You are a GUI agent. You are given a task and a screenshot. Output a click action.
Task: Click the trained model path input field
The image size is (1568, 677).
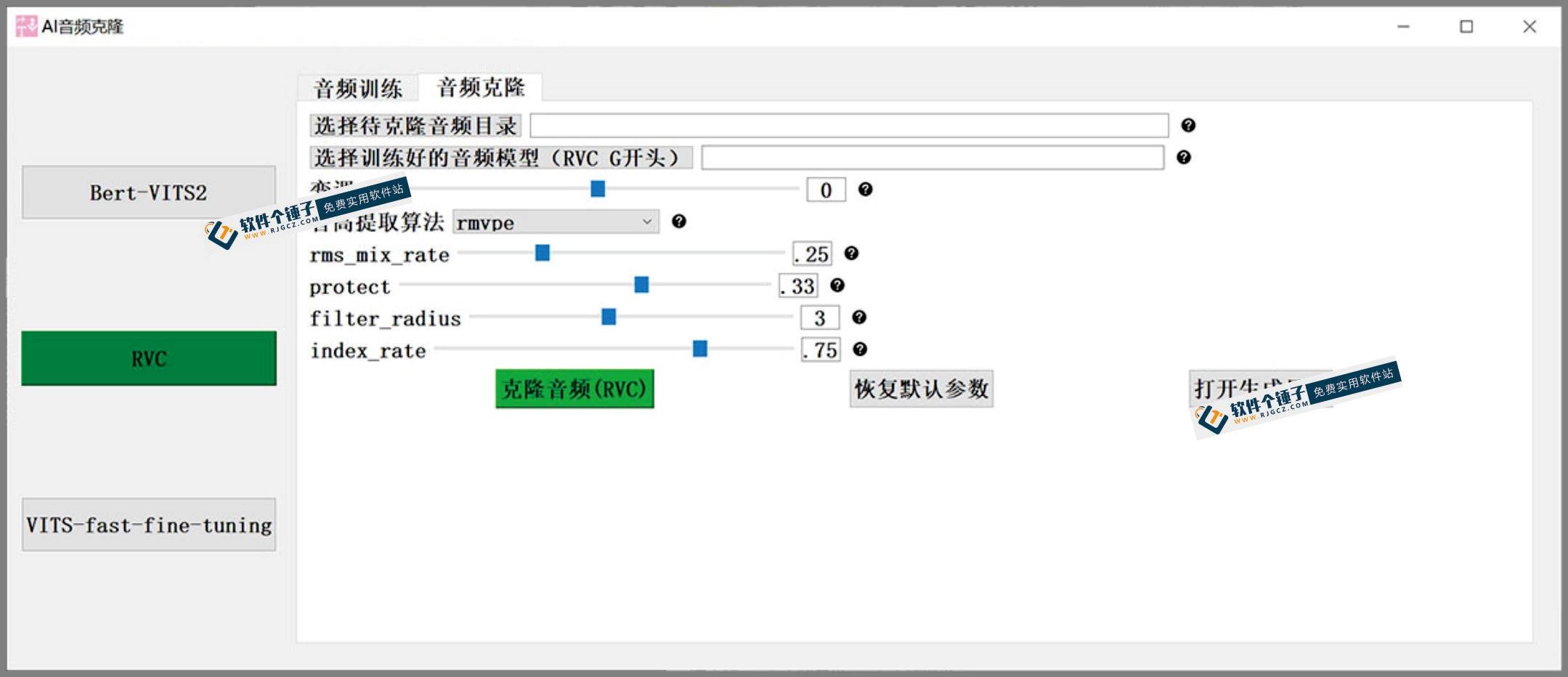[x=933, y=158]
